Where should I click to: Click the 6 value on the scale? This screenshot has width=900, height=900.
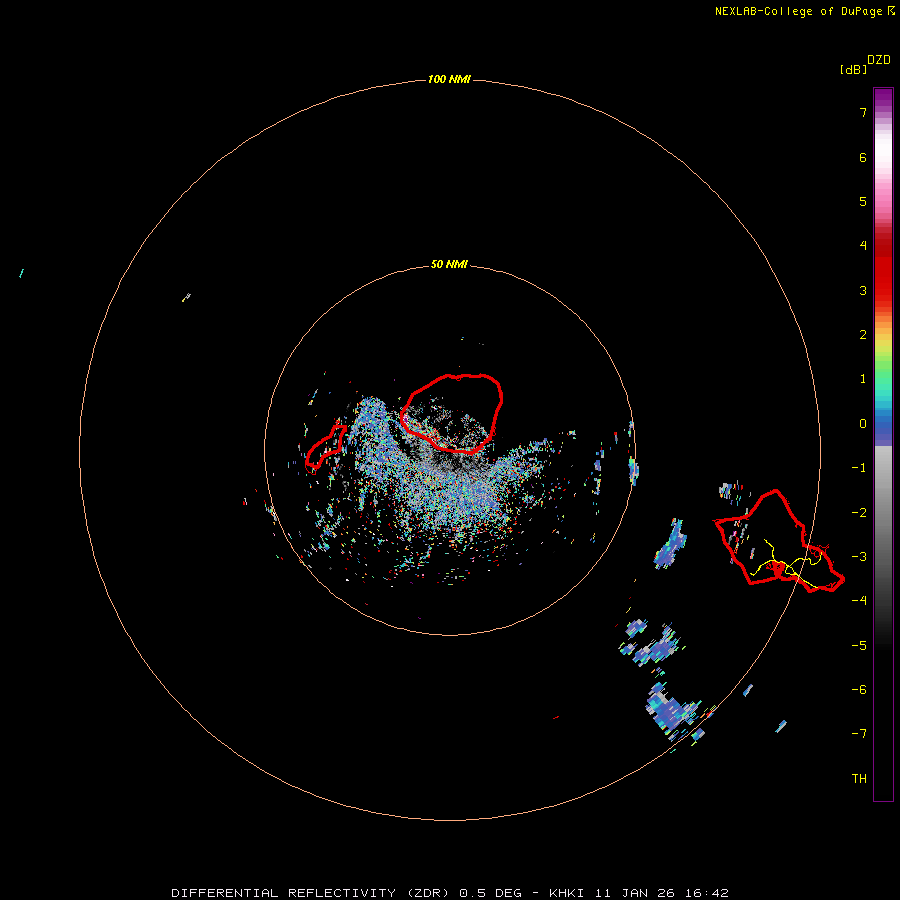pyautogui.click(x=863, y=157)
